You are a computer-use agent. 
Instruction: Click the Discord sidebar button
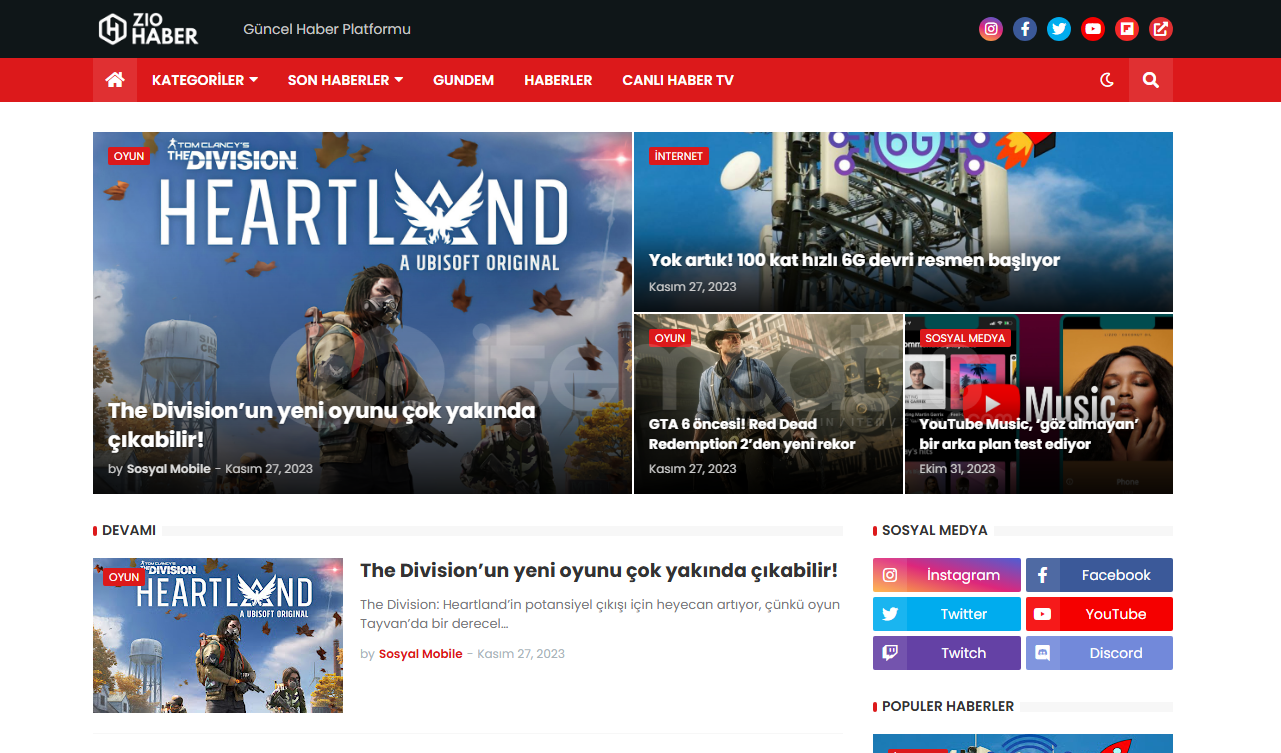1099,653
